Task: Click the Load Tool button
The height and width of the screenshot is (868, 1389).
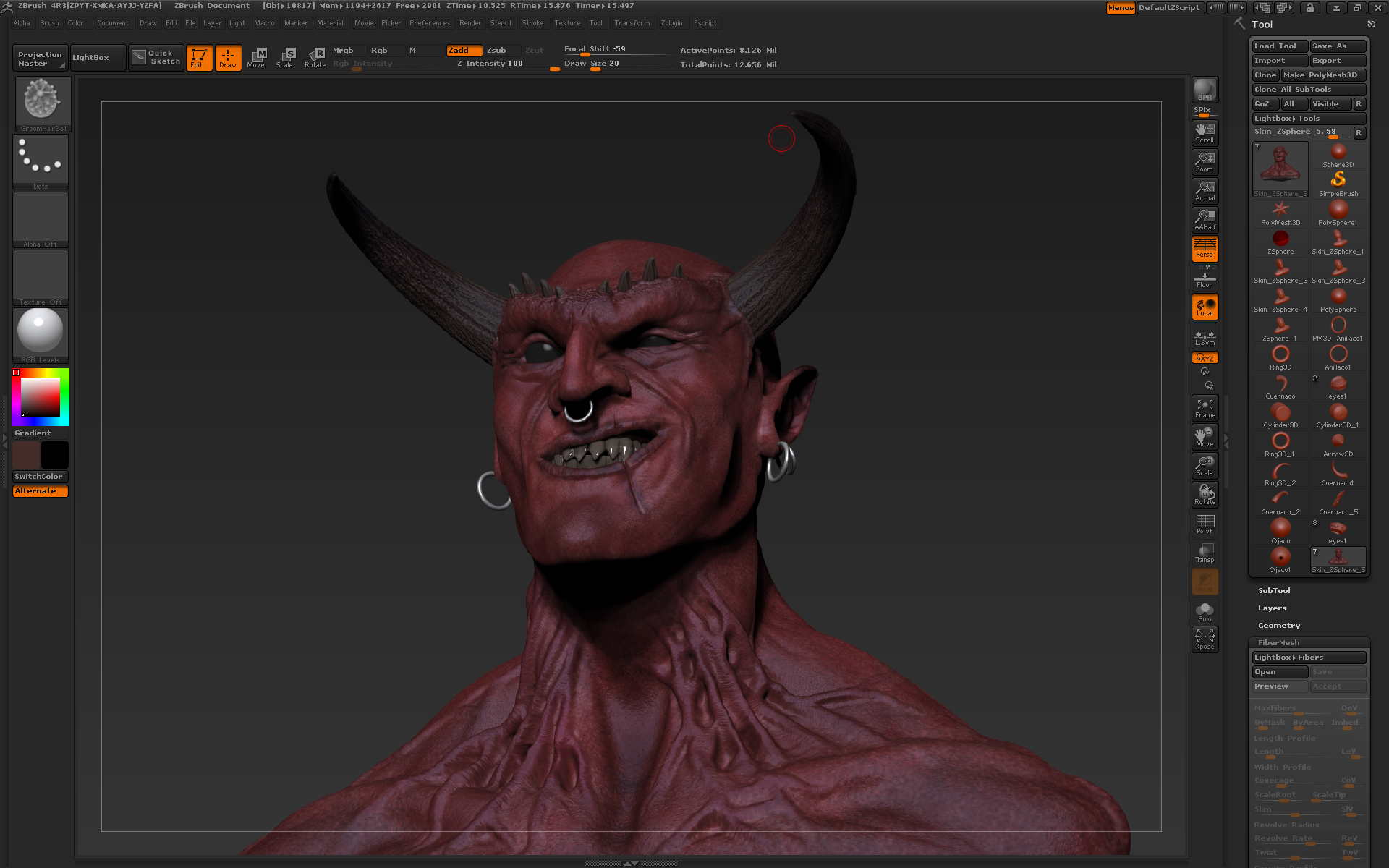Action: click(1279, 46)
